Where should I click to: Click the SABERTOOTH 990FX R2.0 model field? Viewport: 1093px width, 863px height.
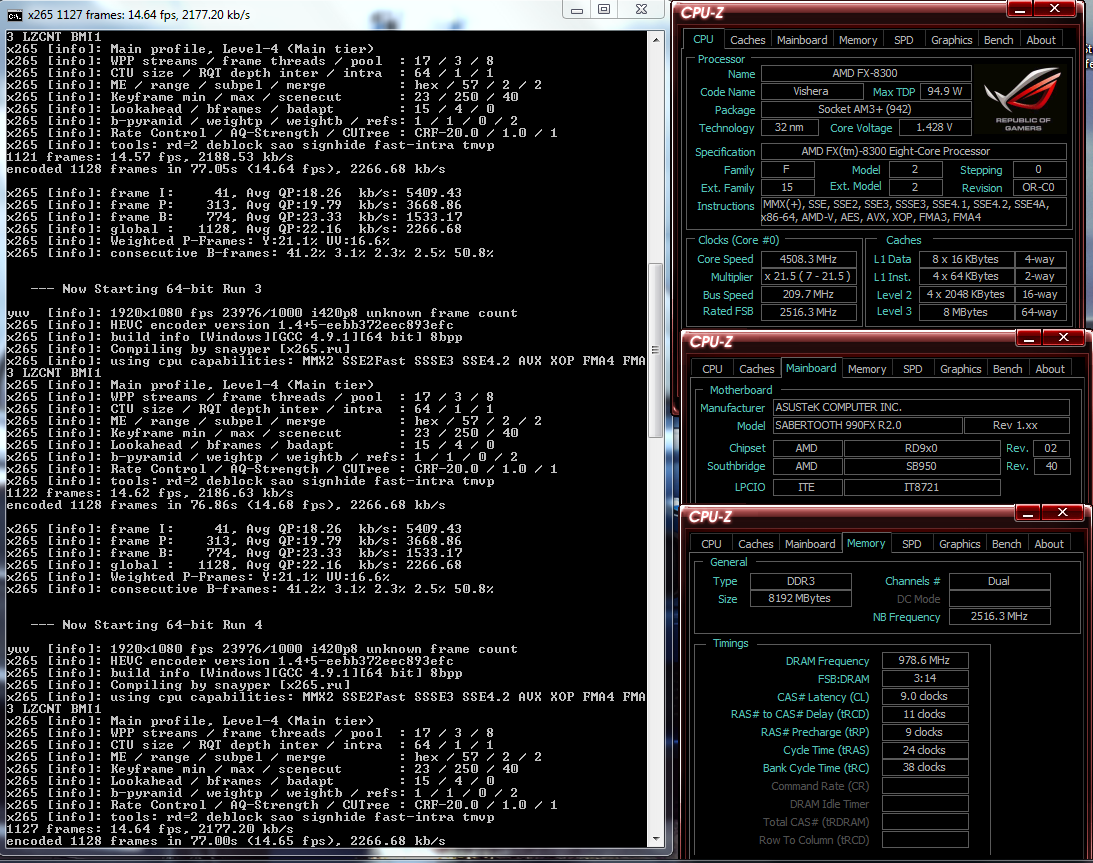point(867,425)
